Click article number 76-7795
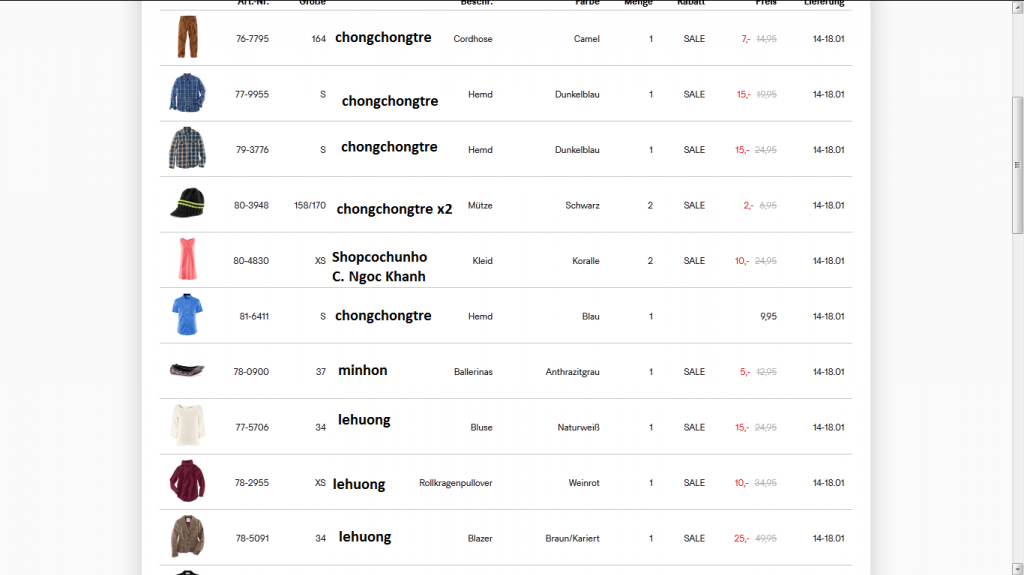Viewport: 1024px width, 575px height. click(x=252, y=39)
